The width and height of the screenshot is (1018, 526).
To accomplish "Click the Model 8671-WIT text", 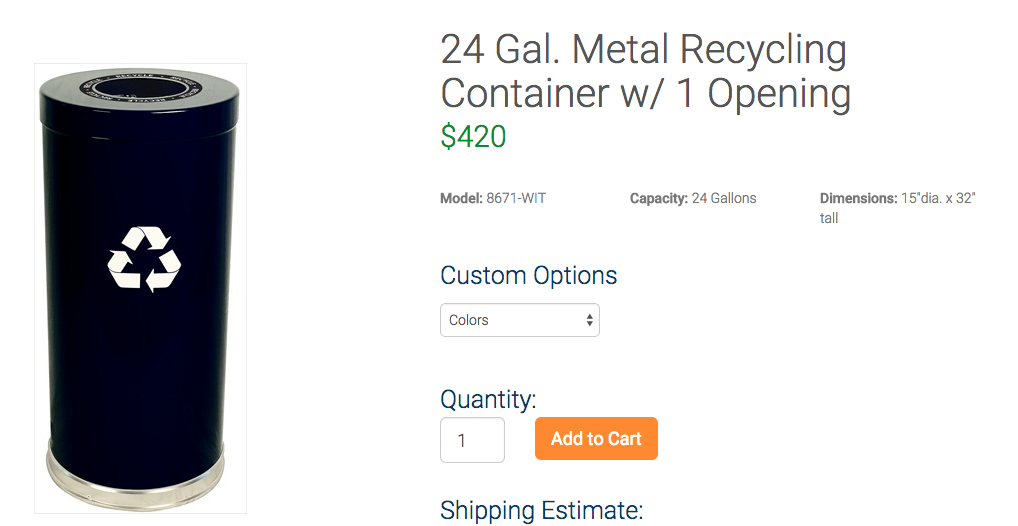I will pyautogui.click(x=493, y=198).
